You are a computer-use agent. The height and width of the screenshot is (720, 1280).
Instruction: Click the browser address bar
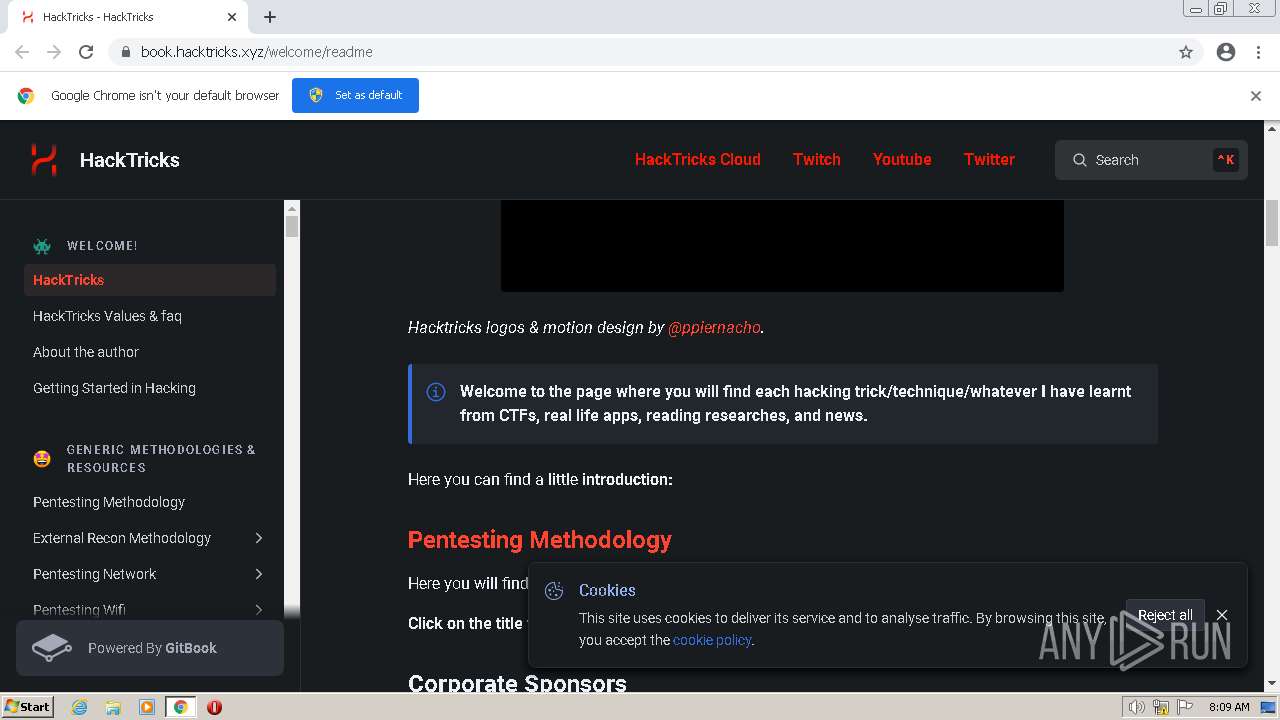point(640,52)
